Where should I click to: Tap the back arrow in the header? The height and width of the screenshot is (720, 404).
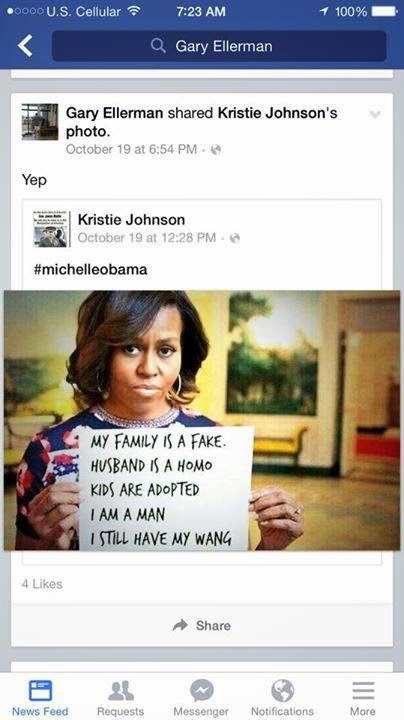[x=25, y=46]
